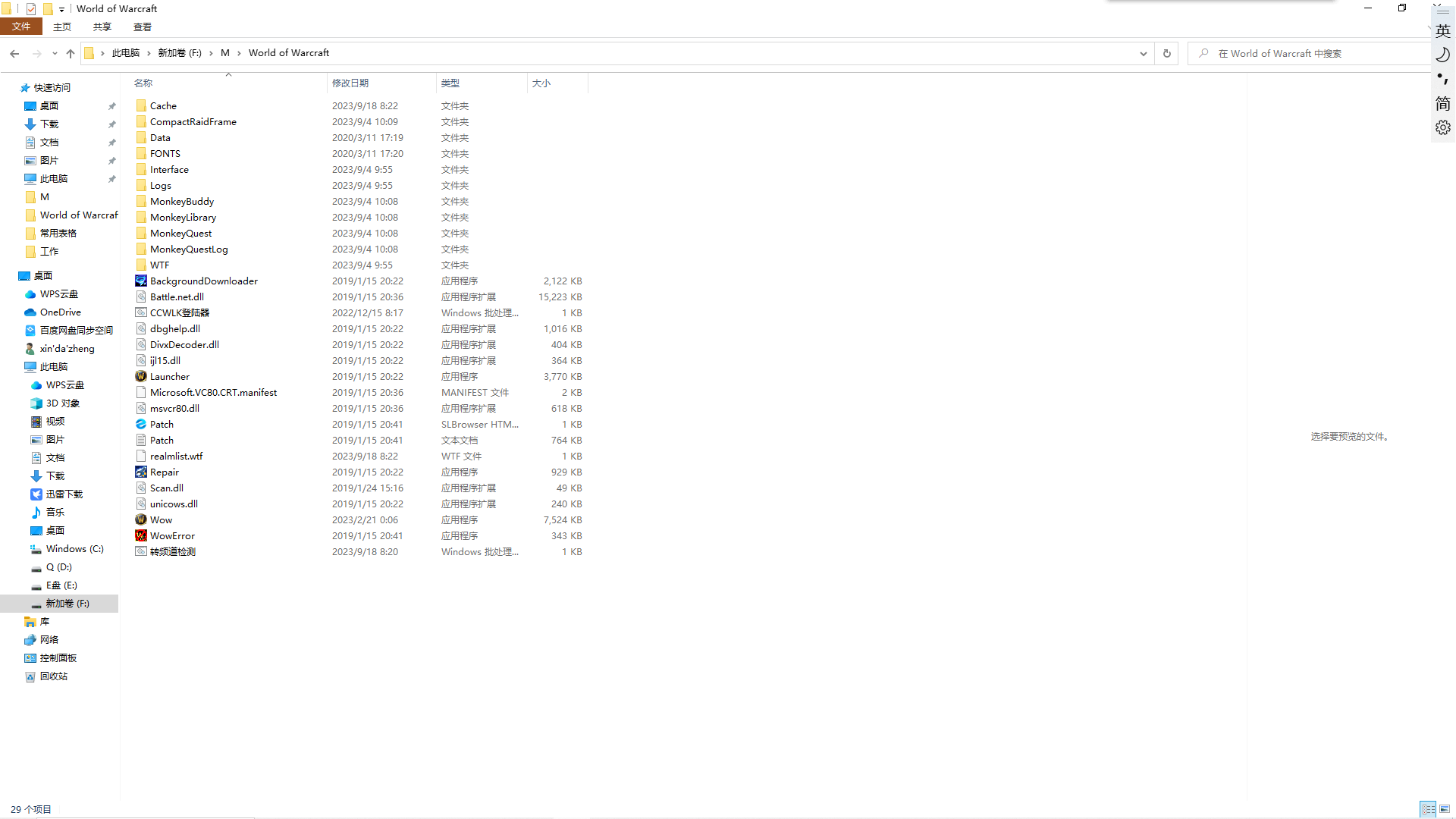1456x819 pixels.
Task: Open the address bar history dropdown
Action: pyautogui.click(x=1143, y=53)
